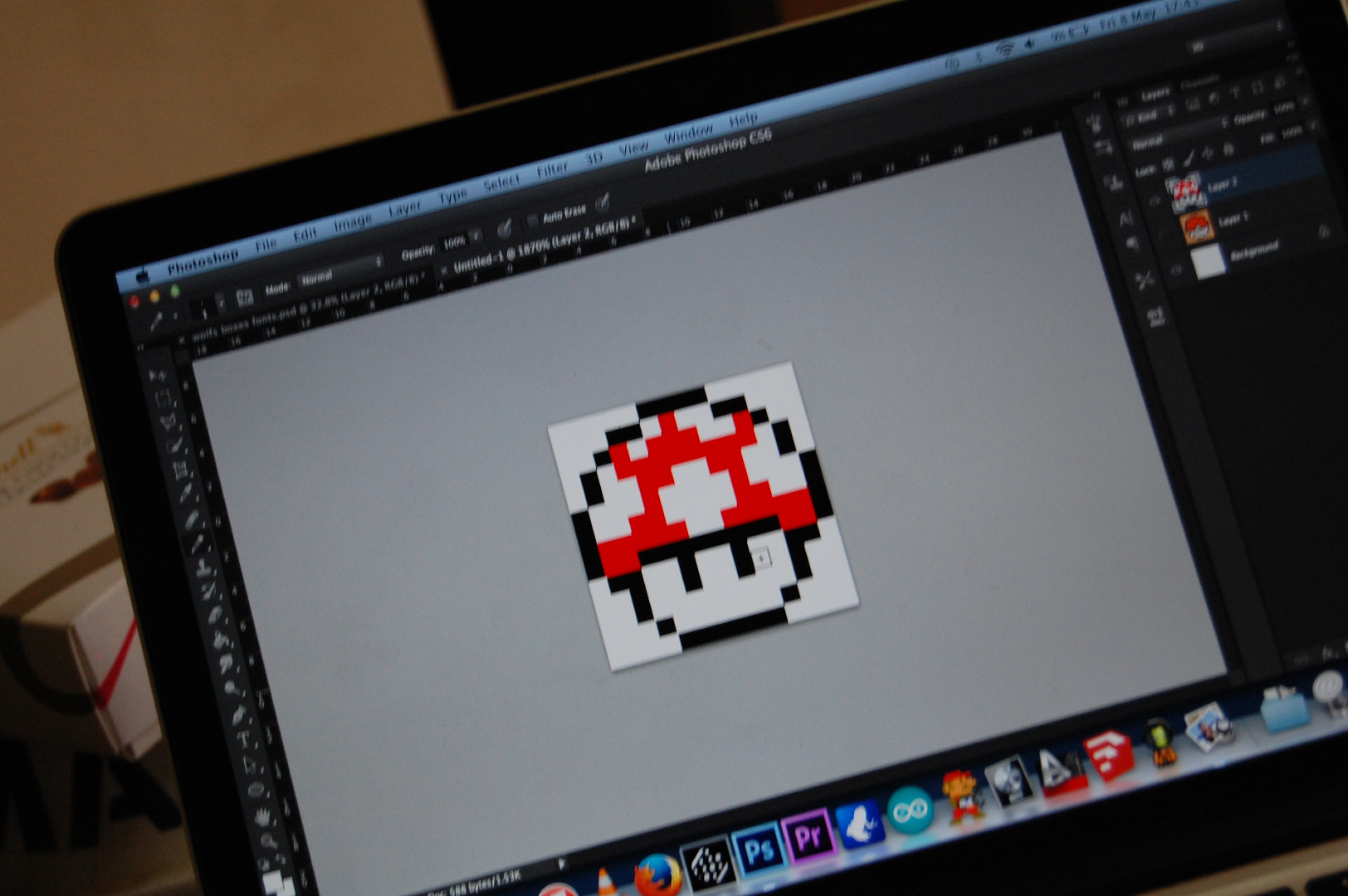
Task: Open the 3D menu
Action: tap(593, 159)
